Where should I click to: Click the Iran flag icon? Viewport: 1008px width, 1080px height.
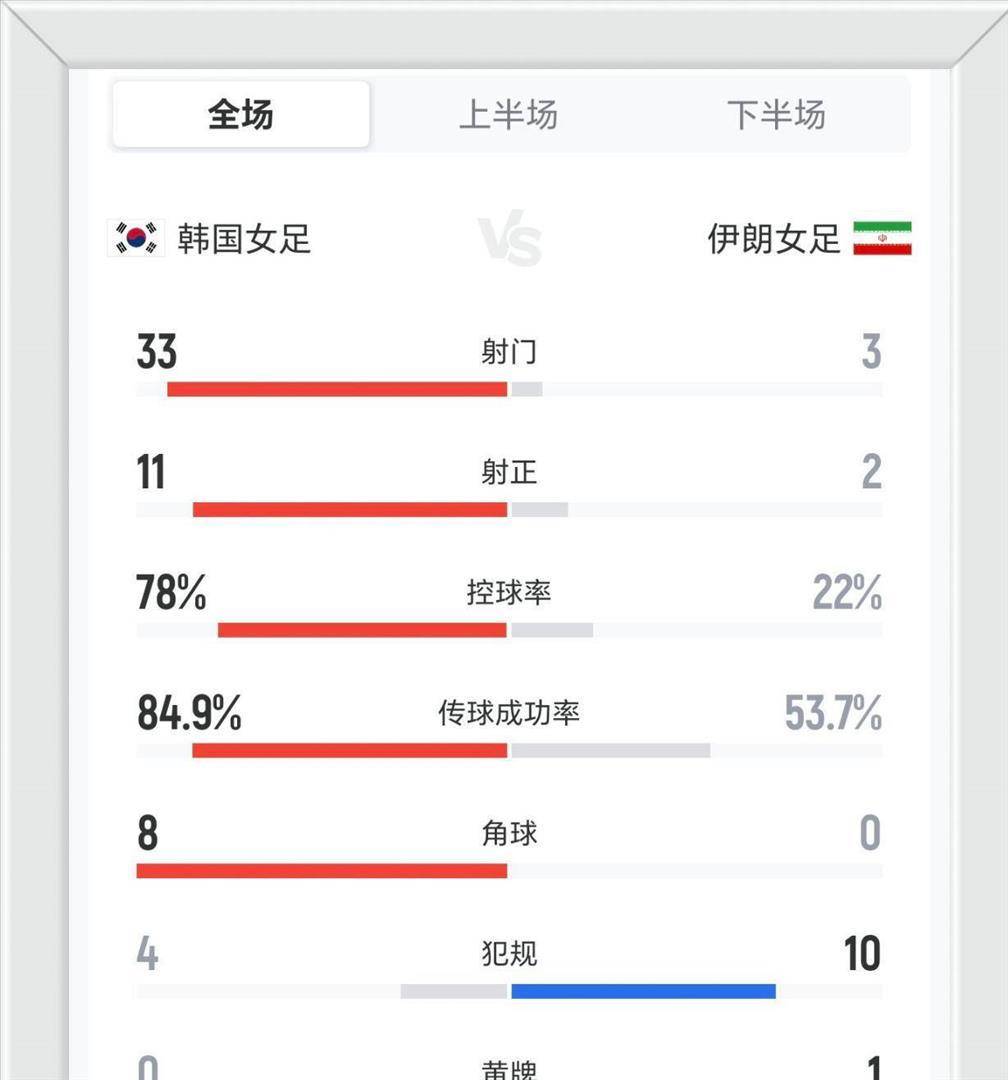point(882,239)
